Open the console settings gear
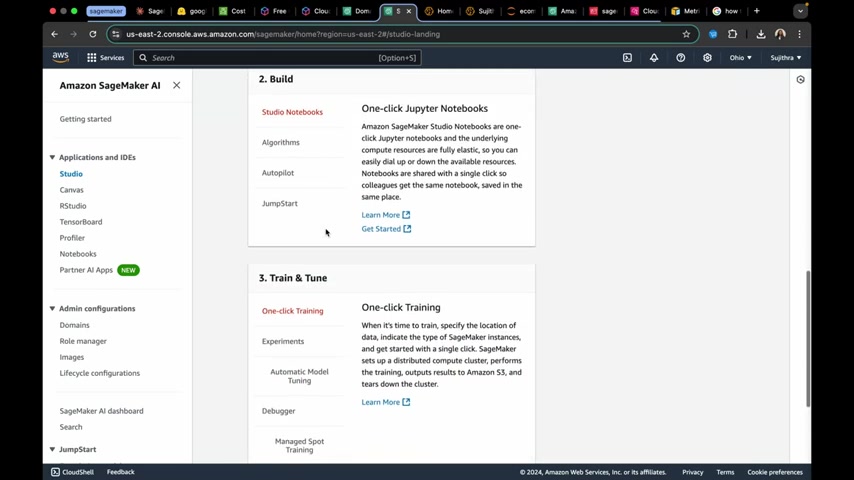This screenshot has width=854, height=480. click(707, 58)
